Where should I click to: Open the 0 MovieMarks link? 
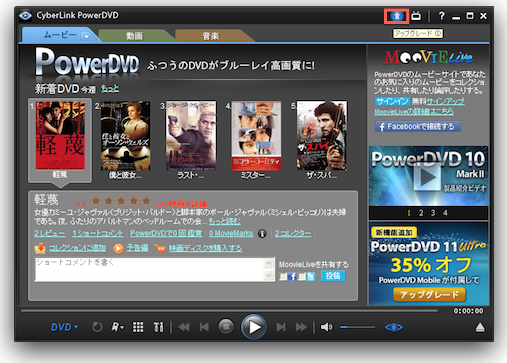tap(231, 233)
